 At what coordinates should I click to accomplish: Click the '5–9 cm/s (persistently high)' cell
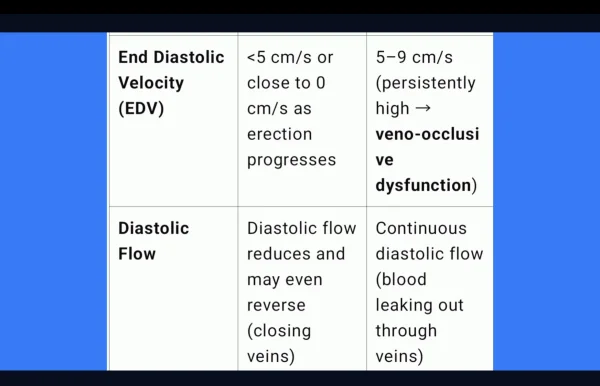click(430, 121)
